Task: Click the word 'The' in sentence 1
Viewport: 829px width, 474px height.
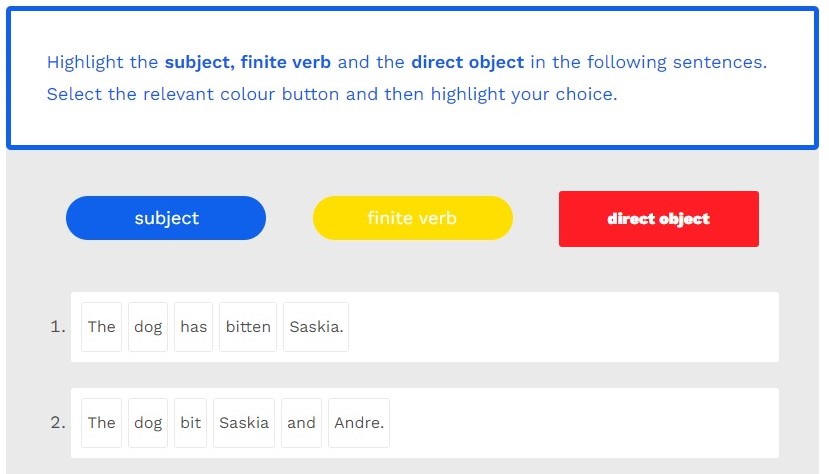Action: pyautogui.click(x=102, y=327)
